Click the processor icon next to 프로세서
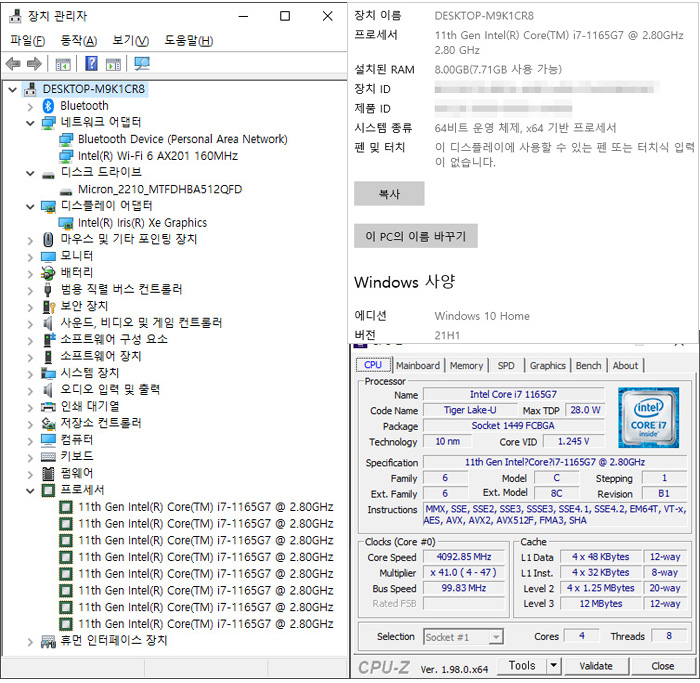Viewport: 700px width, 683px height. click(48, 490)
